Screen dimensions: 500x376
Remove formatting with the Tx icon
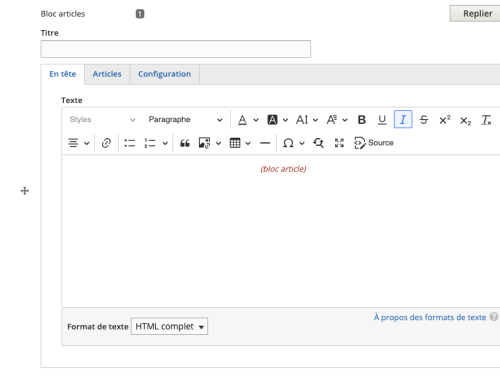[486, 120]
